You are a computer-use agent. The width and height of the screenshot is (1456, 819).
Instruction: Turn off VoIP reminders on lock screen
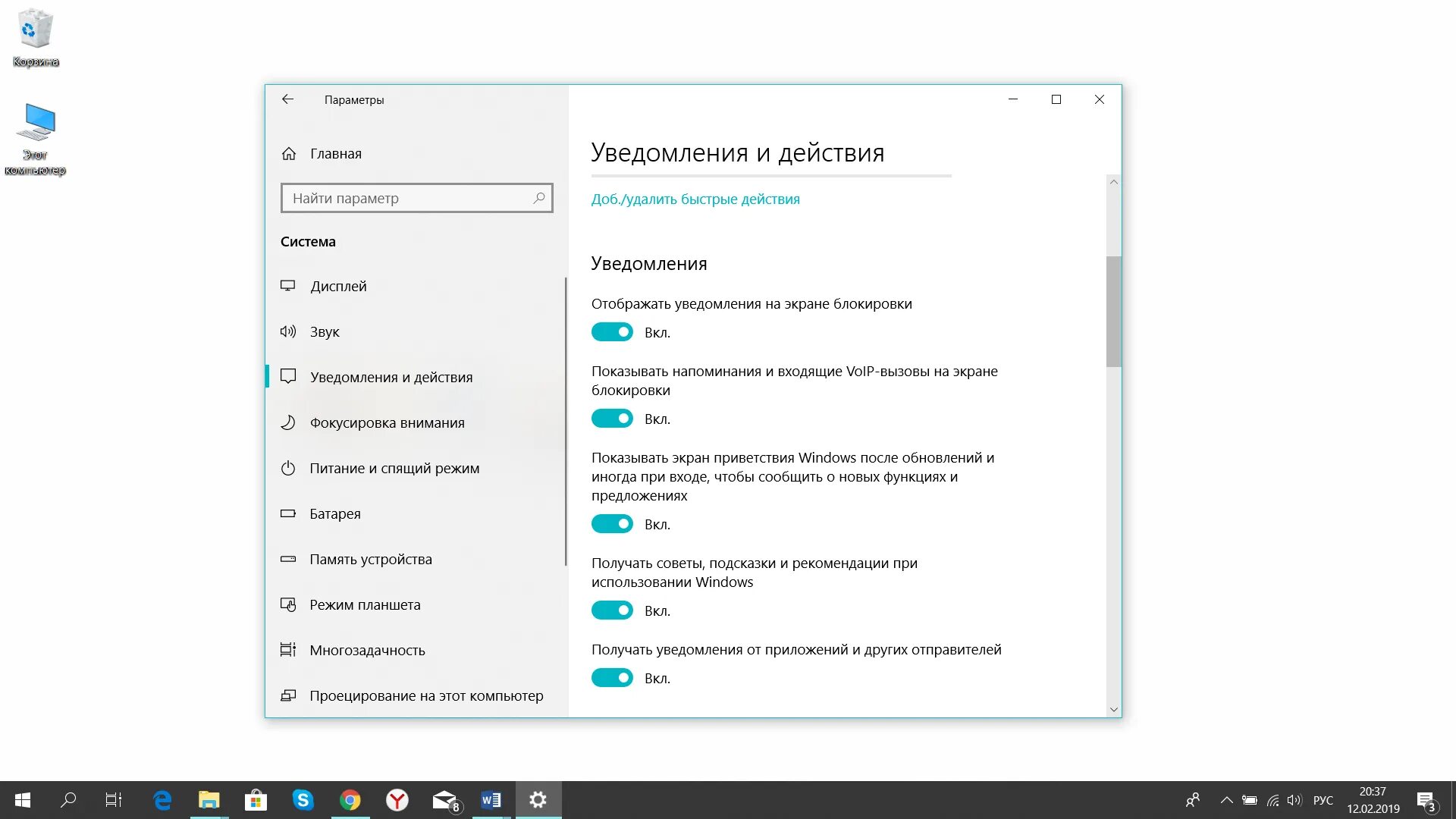point(613,418)
